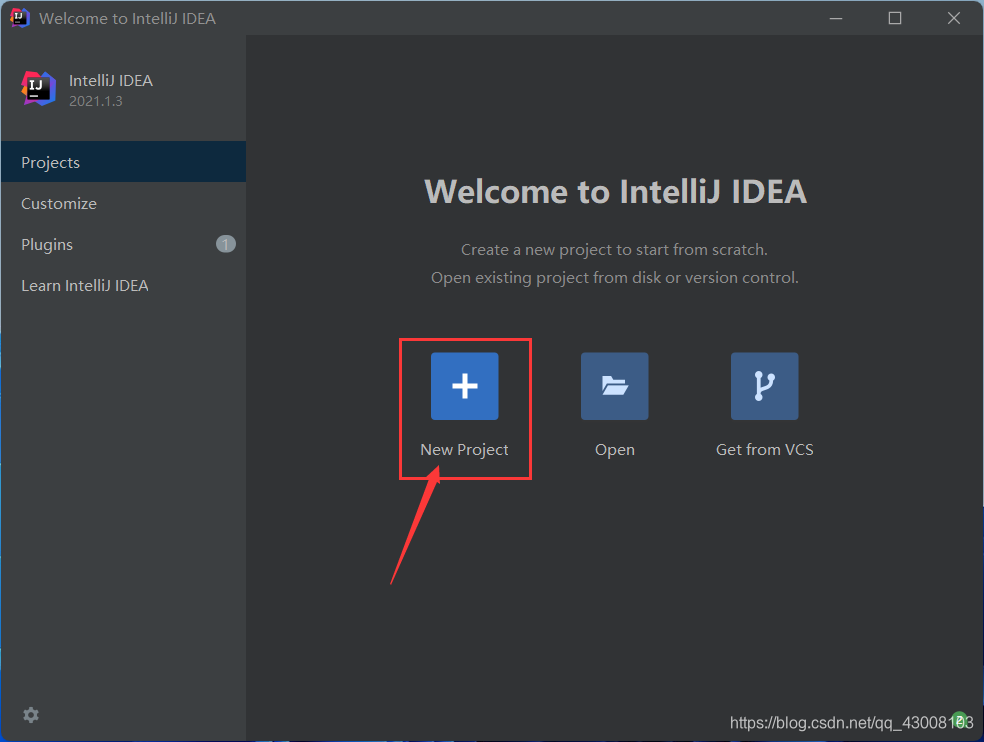Close the Welcome to IntelliJ IDEA window
Image resolution: width=984 pixels, height=742 pixels.
[x=954, y=18]
